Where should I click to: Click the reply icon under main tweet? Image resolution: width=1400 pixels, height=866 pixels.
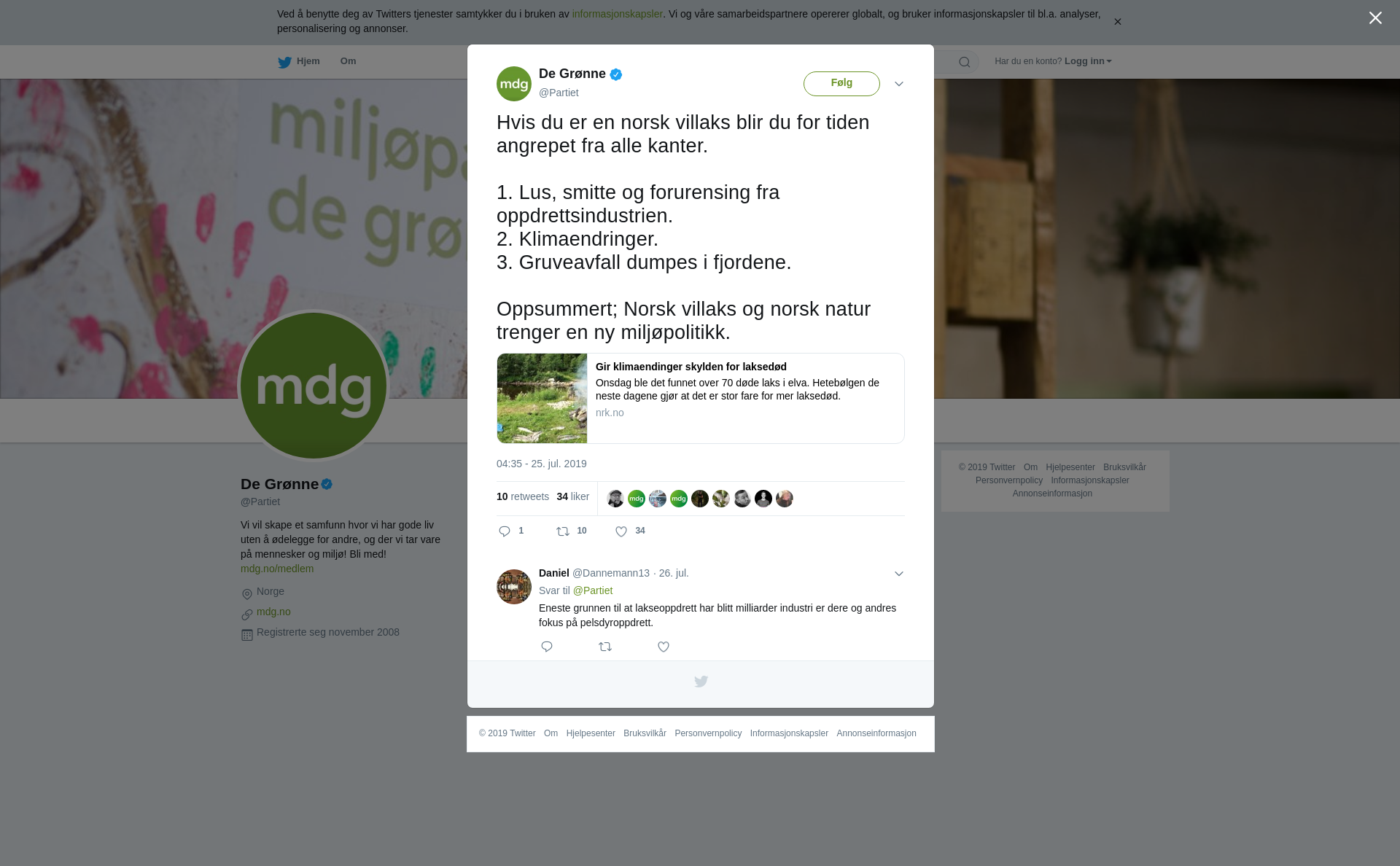[x=505, y=531]
